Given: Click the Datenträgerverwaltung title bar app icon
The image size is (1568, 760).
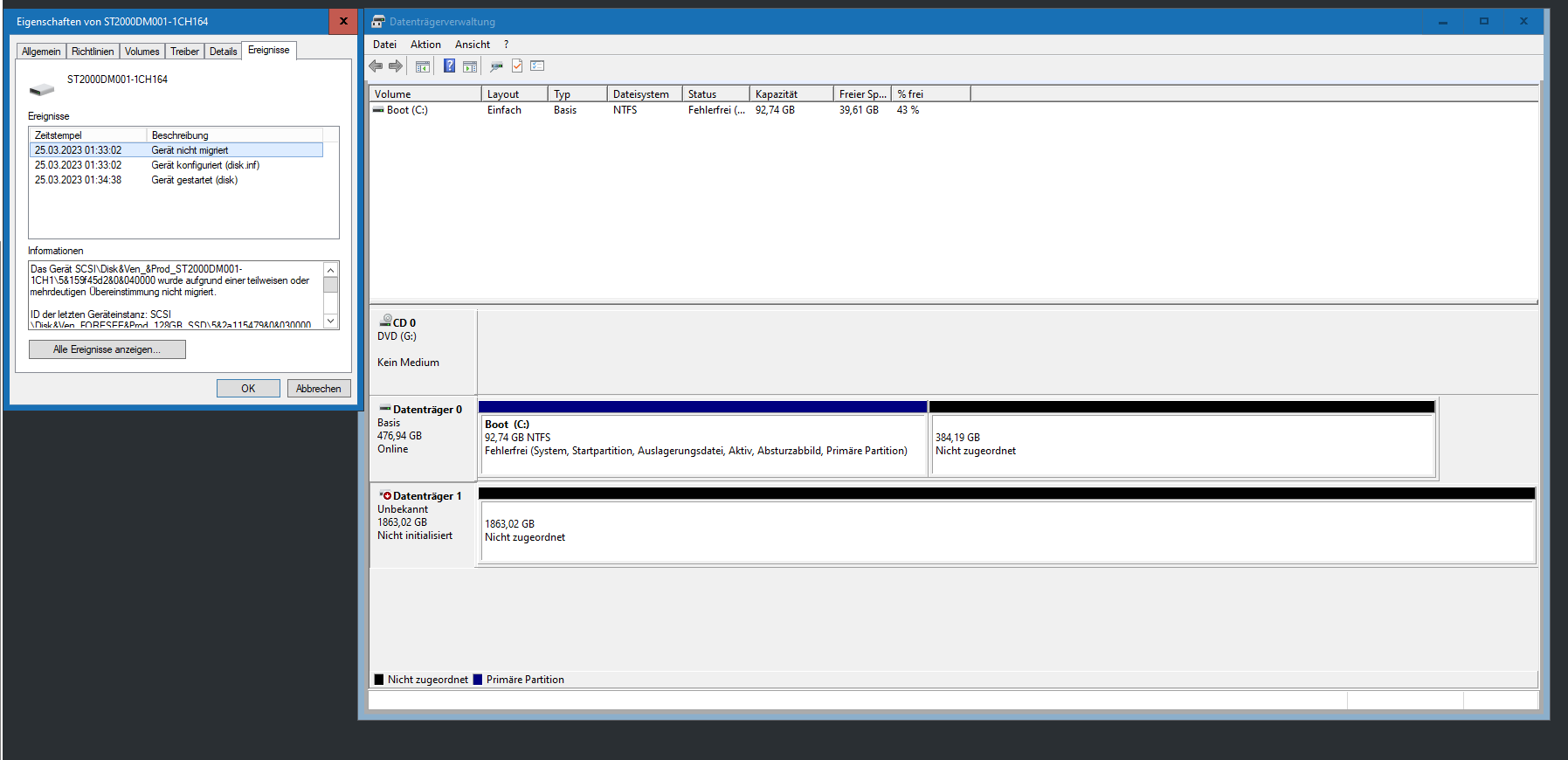Looking at the screenshot, I should [x=378, y=22].
